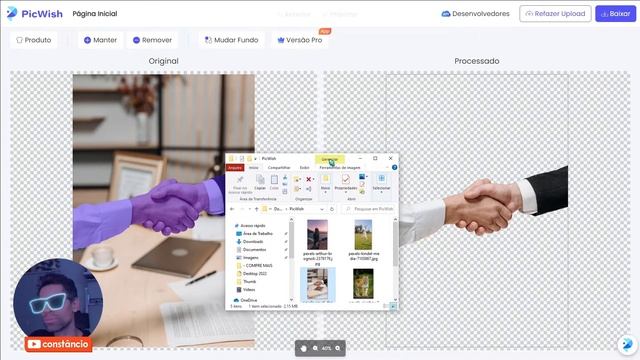The height and width of the screenshot is (360, 640).
Task: Expand the recent locations dropdown
Action: 249,209
